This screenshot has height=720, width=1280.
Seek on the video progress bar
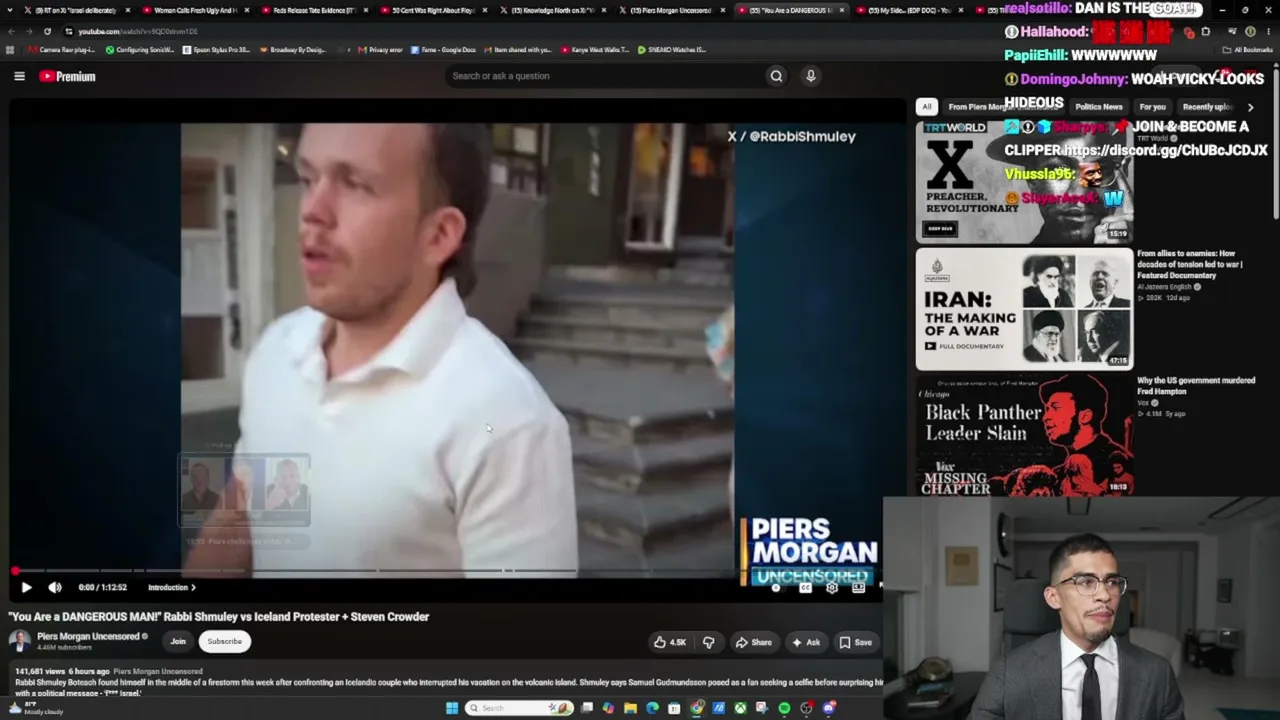pyautogui.click(x=447, y=571)
